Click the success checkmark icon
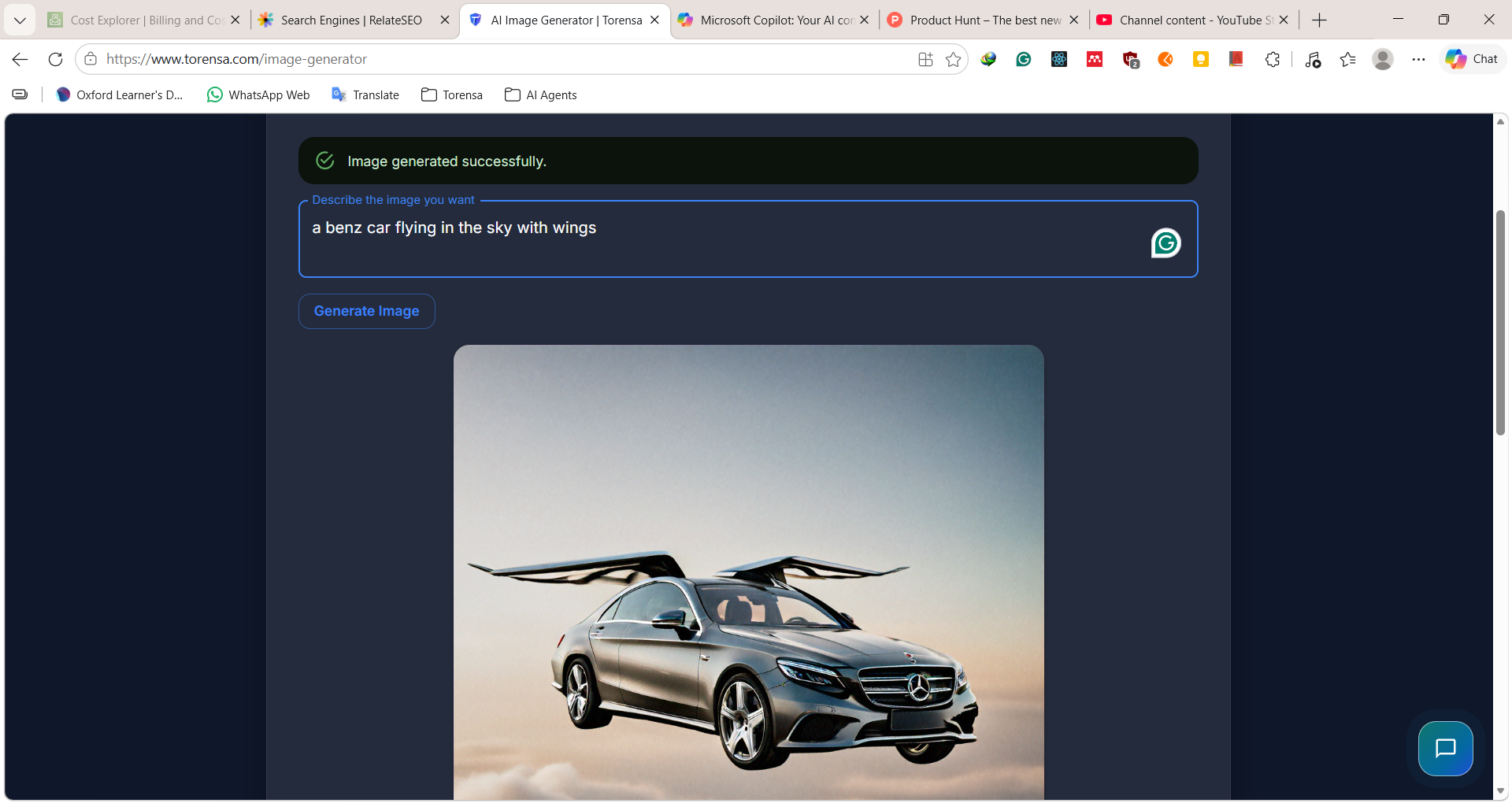This screenshot has height=803, width=1512. tap(325, 161)
